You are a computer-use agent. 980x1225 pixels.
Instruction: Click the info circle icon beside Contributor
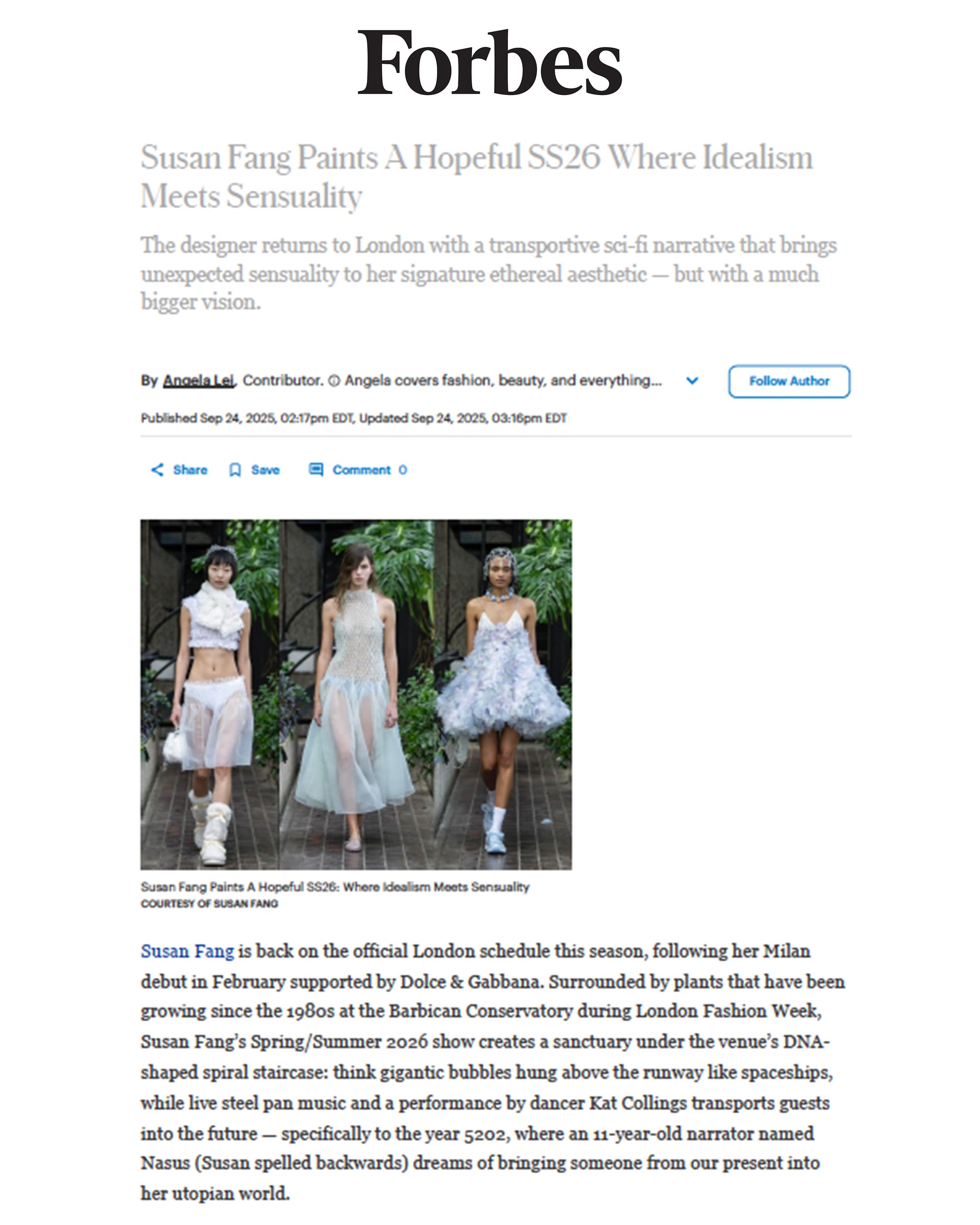(334, 381)
